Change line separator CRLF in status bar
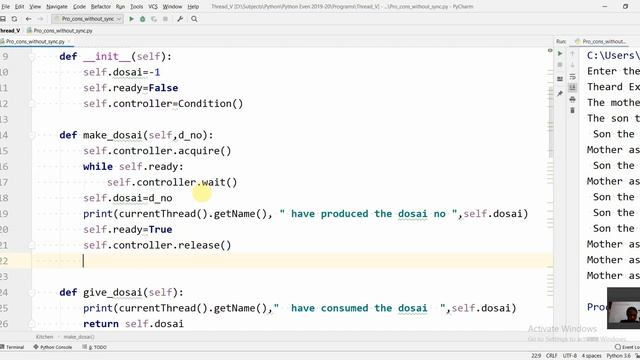Screen dimensions: 640x360 pyautogui.click(x=551, y=356)
